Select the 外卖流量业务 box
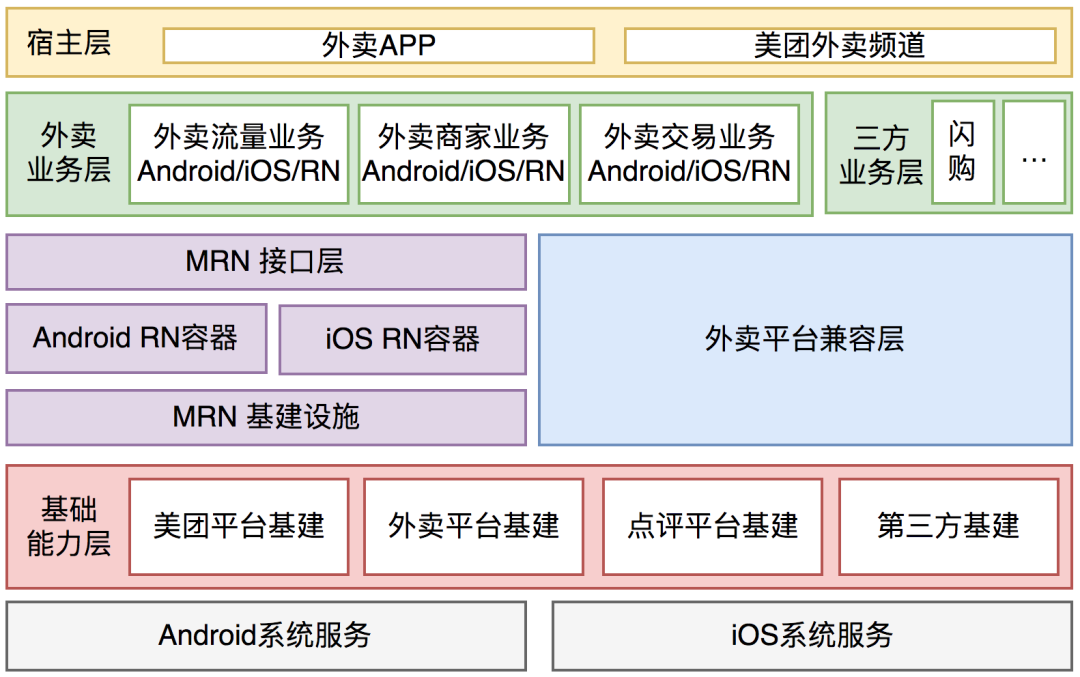This screenshot has height=677, width=1080. (x=239, y=154)
